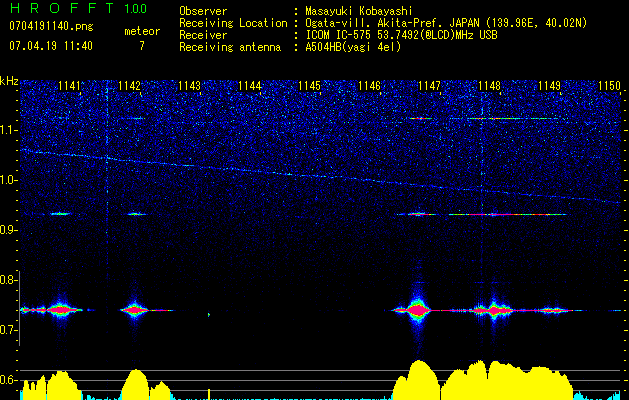Viewport: 629px width, 400px height.
Task: Click the 1148 time marker
Action: [x=489, y=87]
